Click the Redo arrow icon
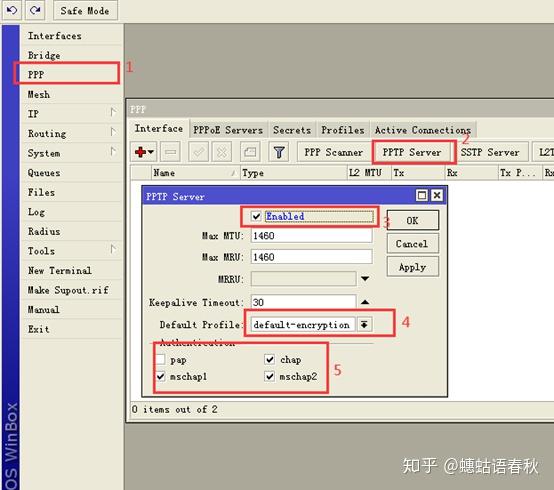554x490 pixels. [35, 10]
